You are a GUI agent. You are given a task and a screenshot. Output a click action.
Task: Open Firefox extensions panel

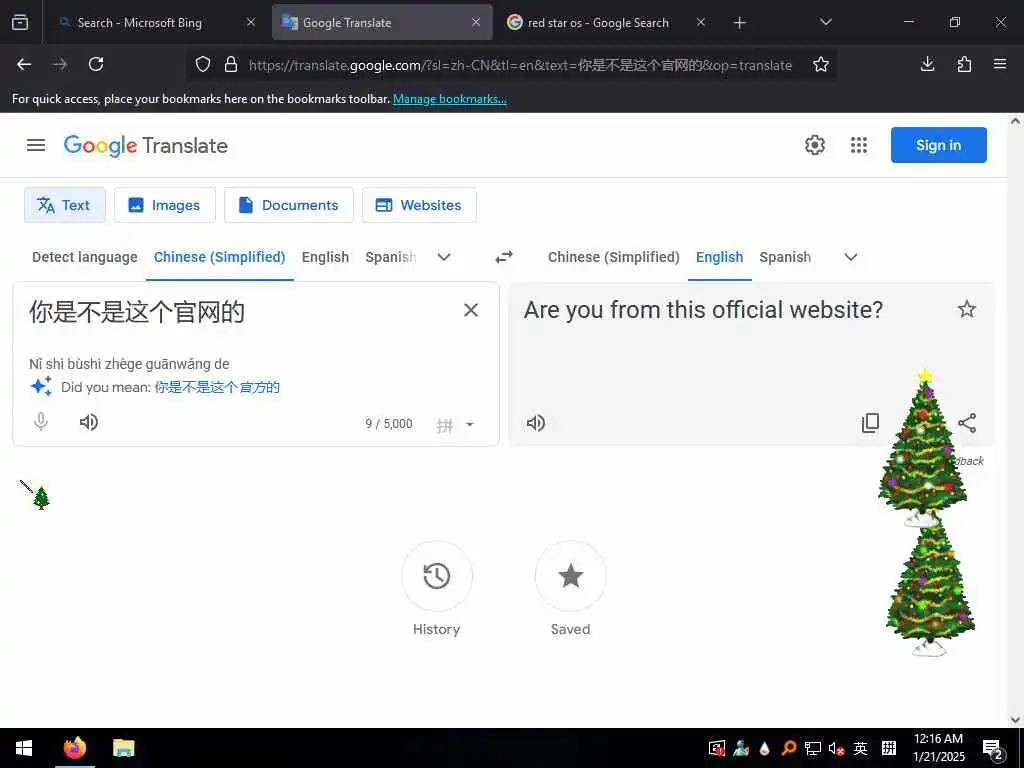(964, 64)
